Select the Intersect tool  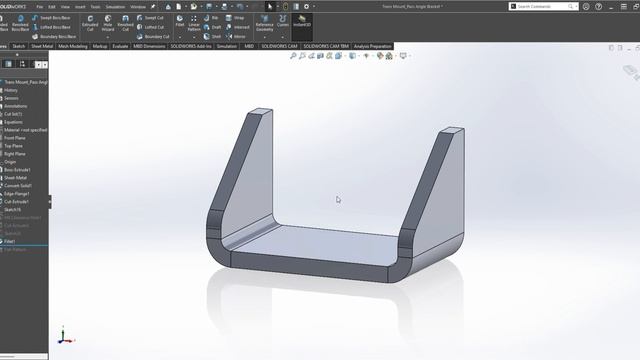[238, 27]
